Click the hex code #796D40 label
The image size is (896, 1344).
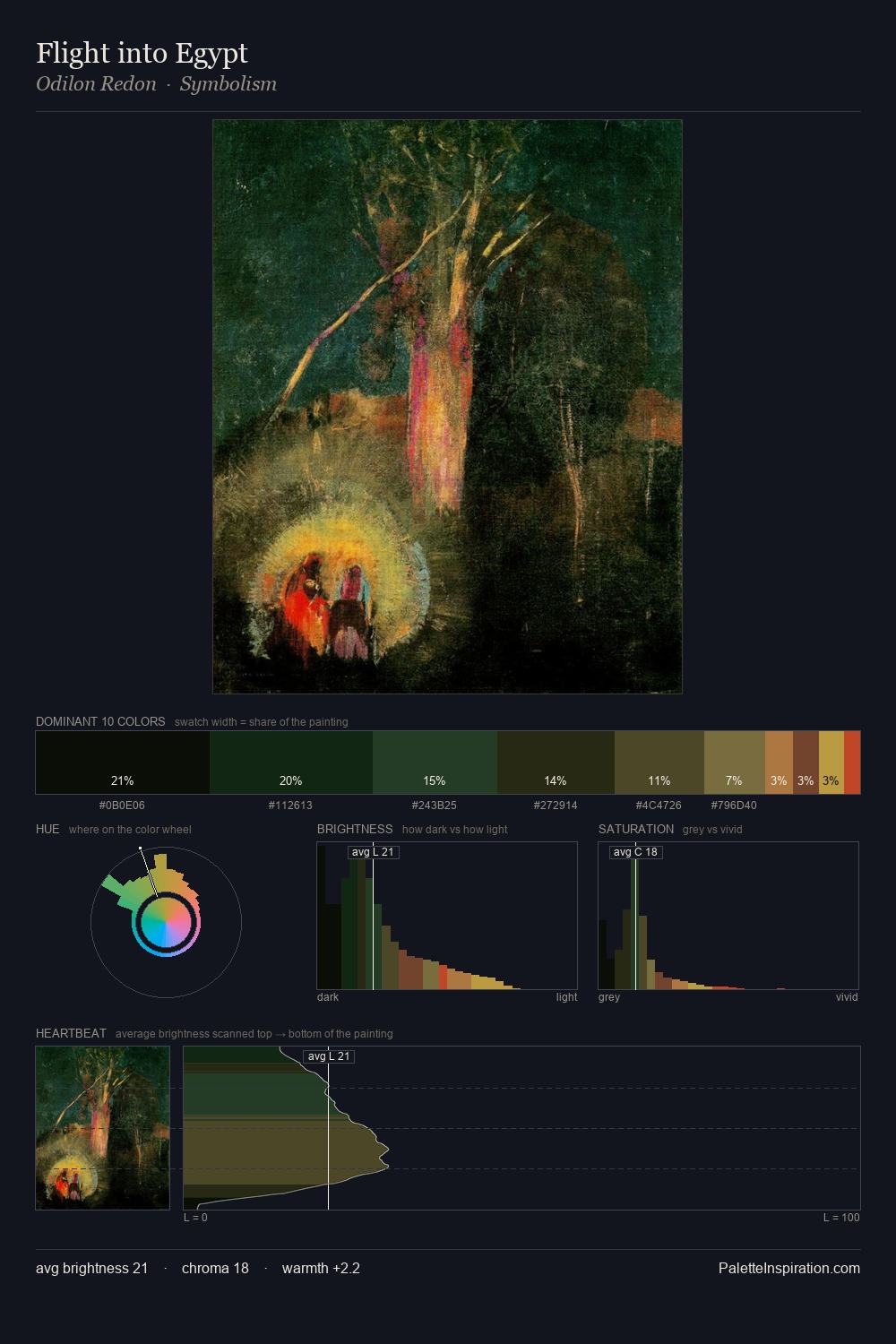tap(734, 806)
